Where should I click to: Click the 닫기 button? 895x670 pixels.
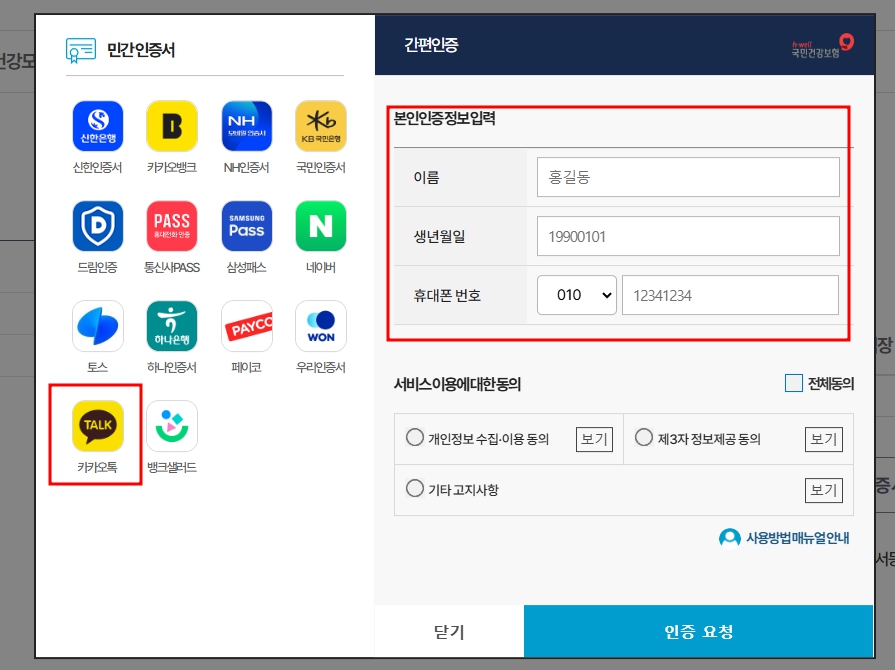tap(449, 631)
